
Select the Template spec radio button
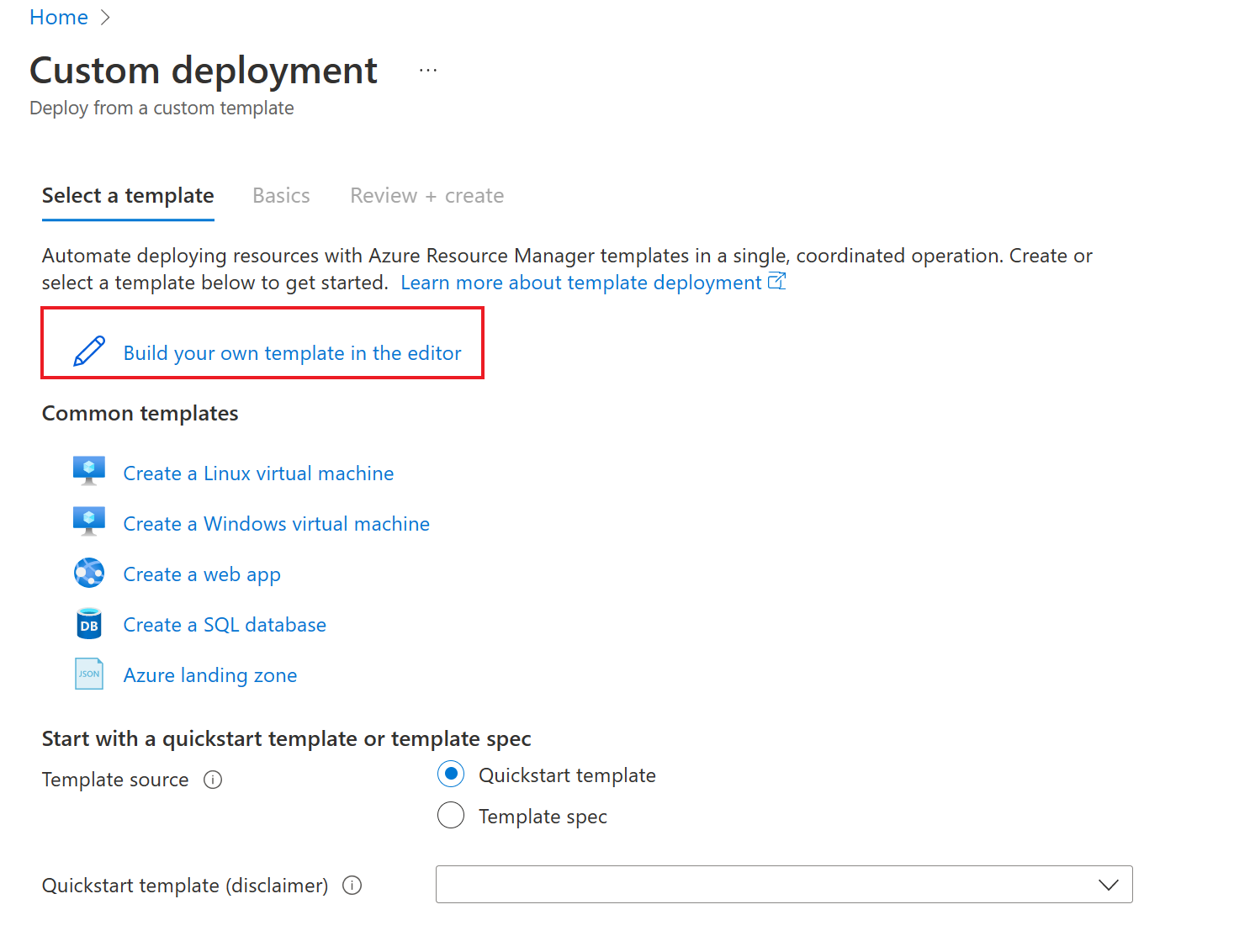pyautogui.click(x=451, y=815)
